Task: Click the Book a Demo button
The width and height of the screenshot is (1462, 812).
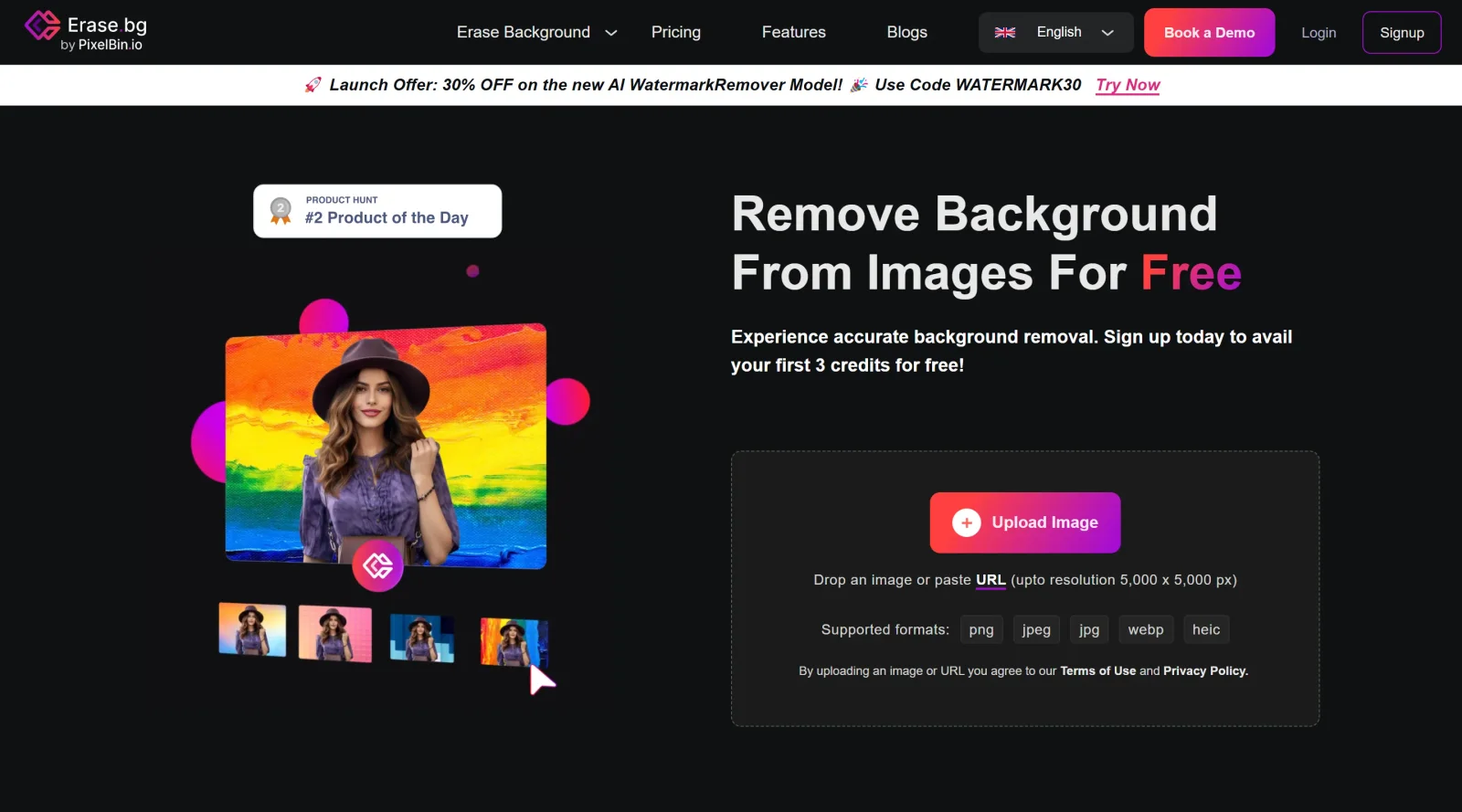Action: (1209, 32)
